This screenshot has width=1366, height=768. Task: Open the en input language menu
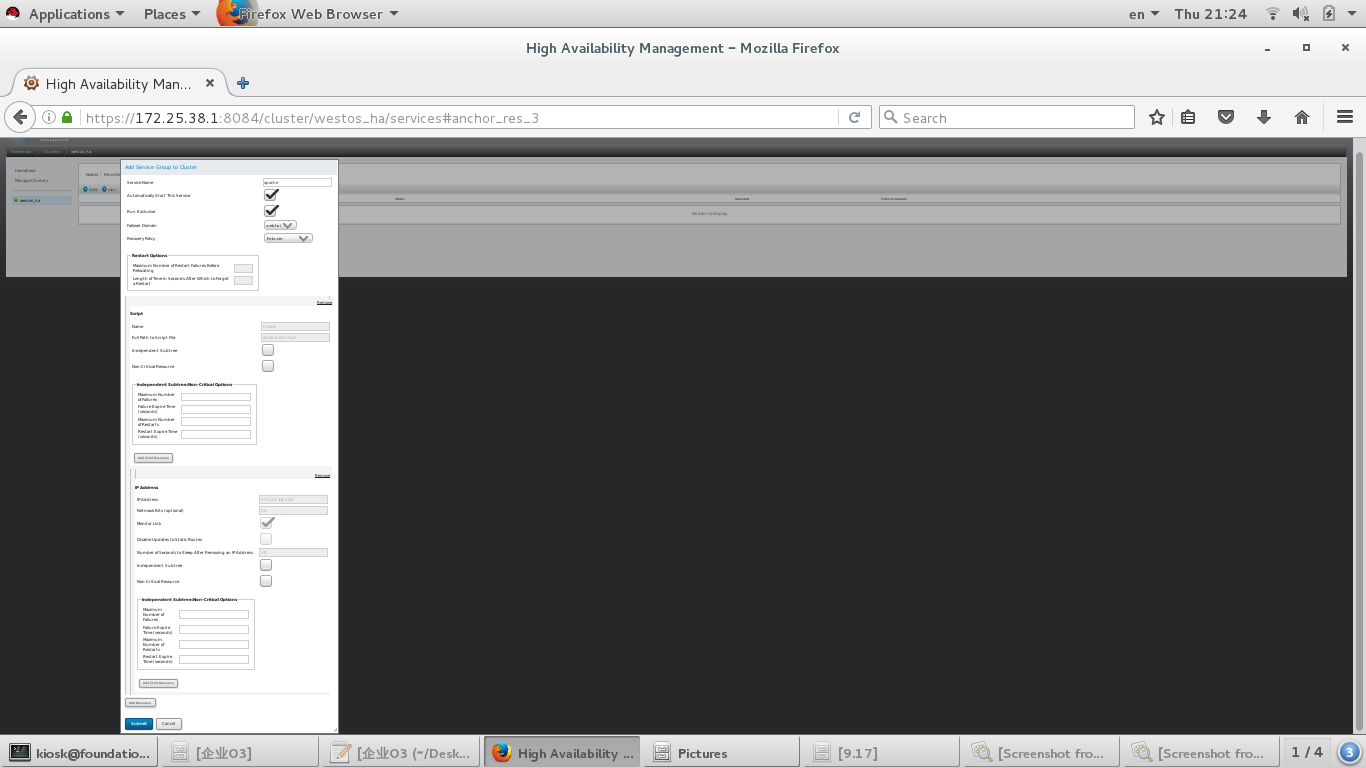(1144, 14)
